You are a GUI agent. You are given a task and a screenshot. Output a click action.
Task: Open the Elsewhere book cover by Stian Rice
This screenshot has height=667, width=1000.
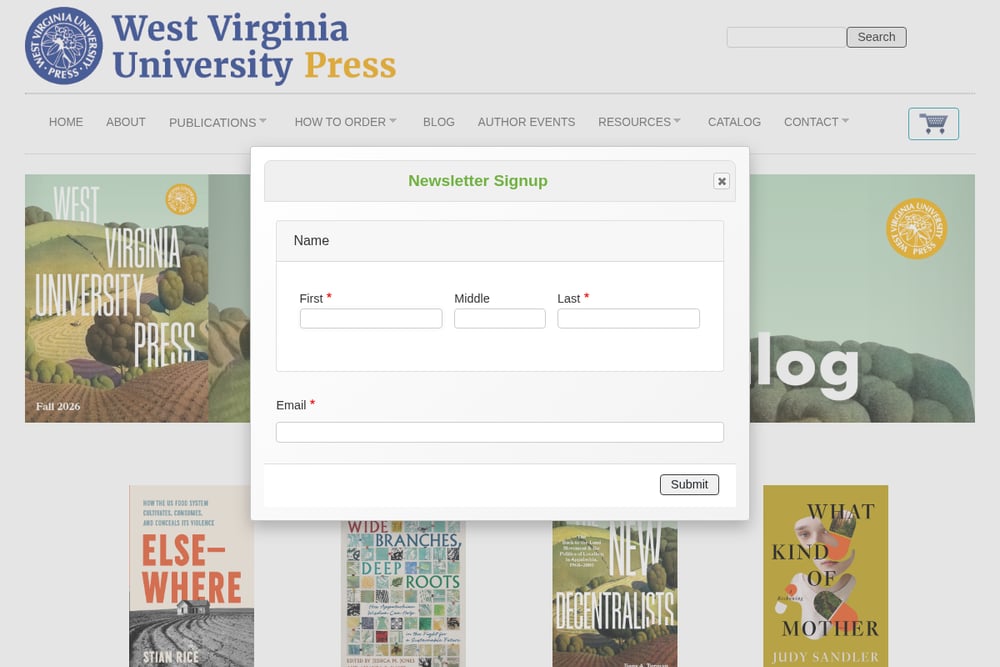(x=191, y=576)
